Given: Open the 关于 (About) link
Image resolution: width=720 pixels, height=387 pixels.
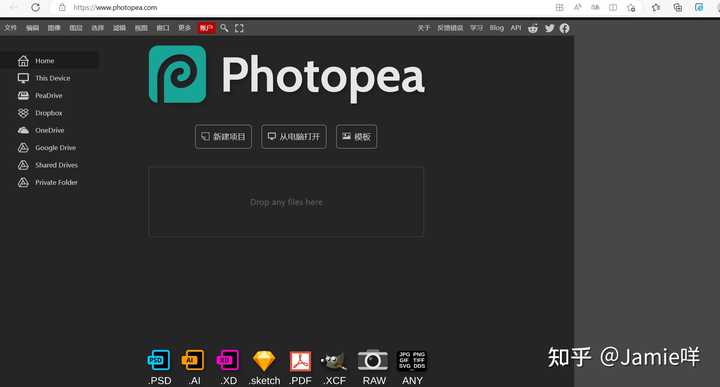Looking at the screenshot, I should tap(424, 28).
